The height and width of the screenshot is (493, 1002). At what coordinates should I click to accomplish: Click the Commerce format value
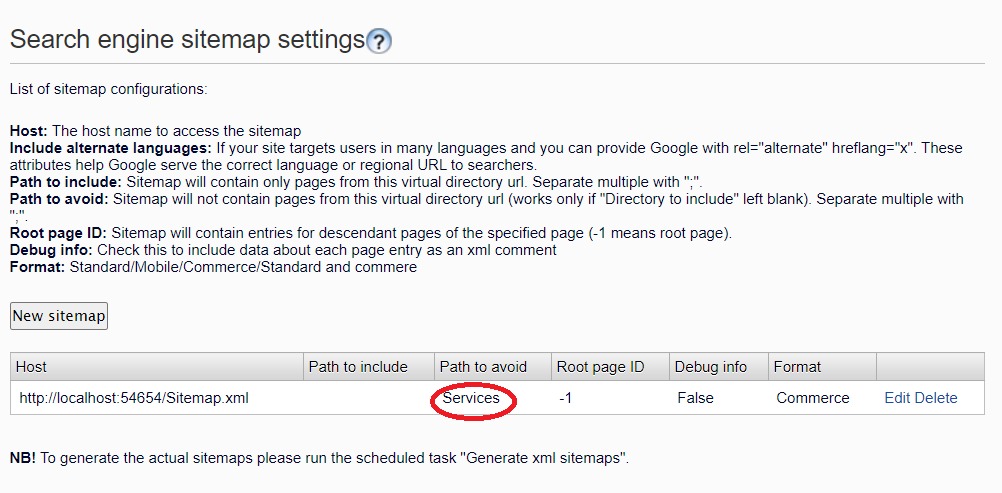pyautogui.click(x=812, y=398)
